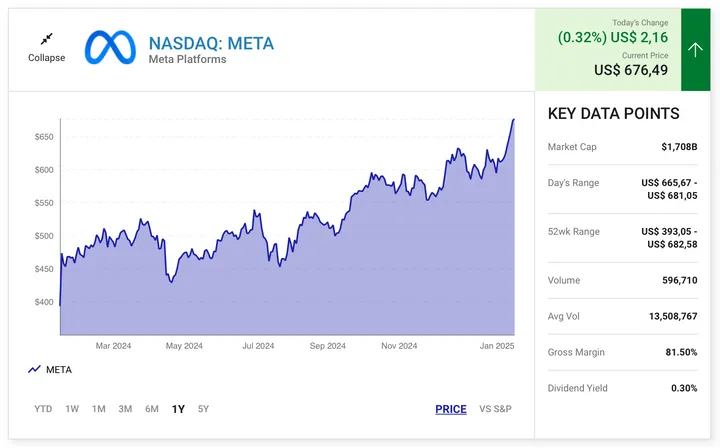Click the green up arrow icon
The width and height of the screenshot is (720, 448).
(x=696, y=49)
